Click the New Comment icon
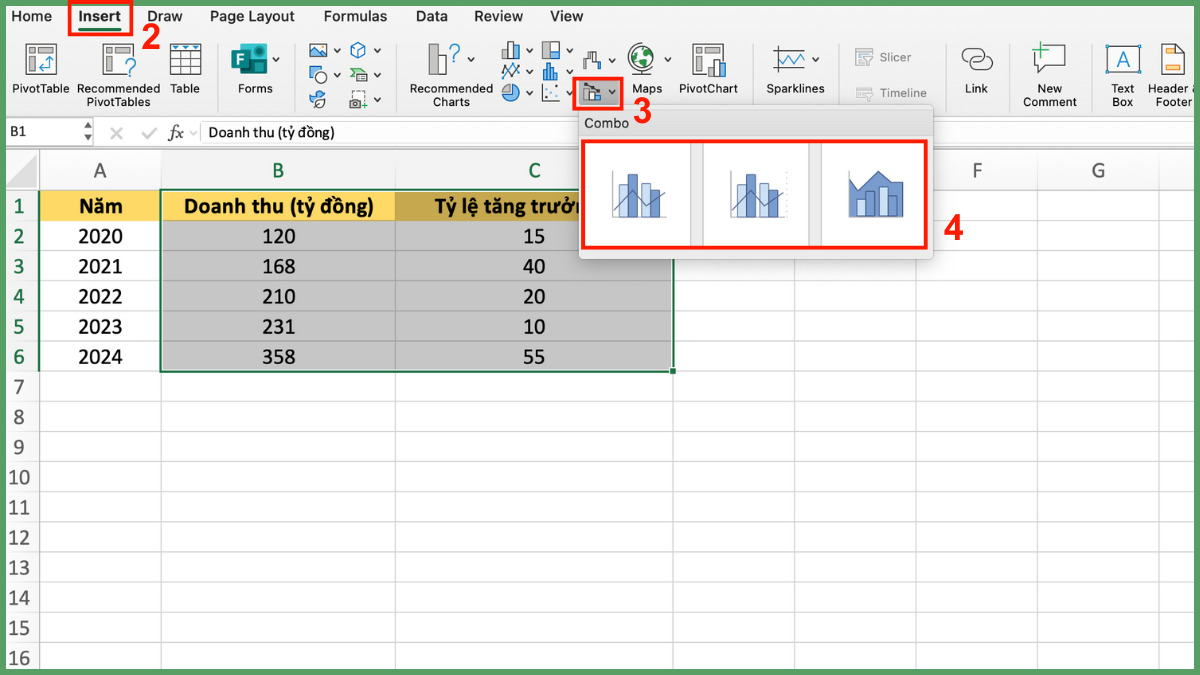Viewport: 1200px width, 675px height. pyautogui.click(x=1049, y=60)
